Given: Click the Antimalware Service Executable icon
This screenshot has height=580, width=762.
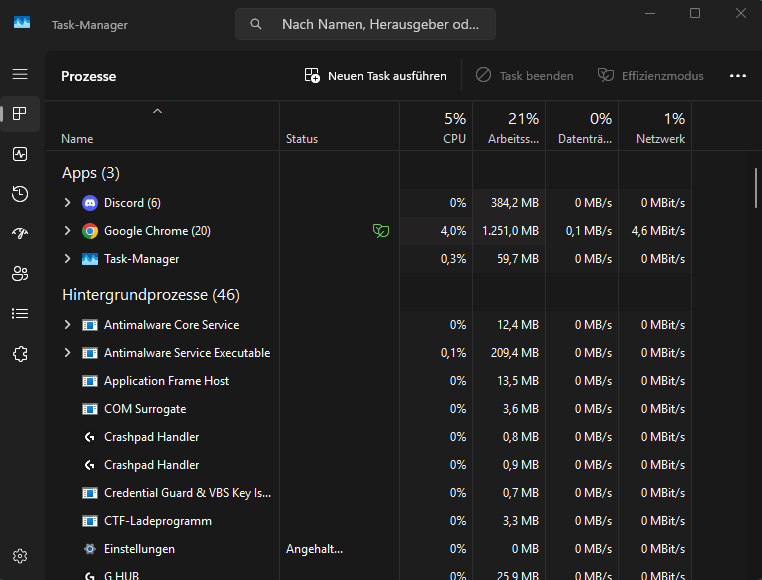Looking at the screenshot, I should click(90, 353).
